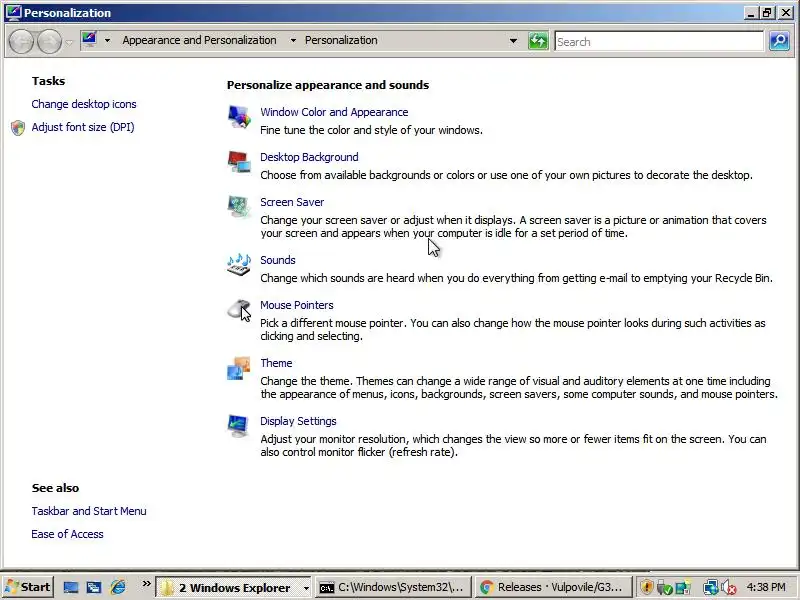The height and width of the screenshot is (600, 800).
Task: Open Window Color and Appearance link
Action: tap(334, 112)
